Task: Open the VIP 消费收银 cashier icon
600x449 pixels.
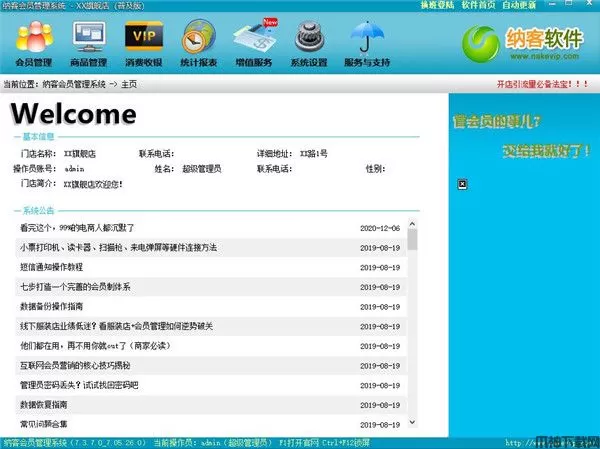Action: (144, 43)
